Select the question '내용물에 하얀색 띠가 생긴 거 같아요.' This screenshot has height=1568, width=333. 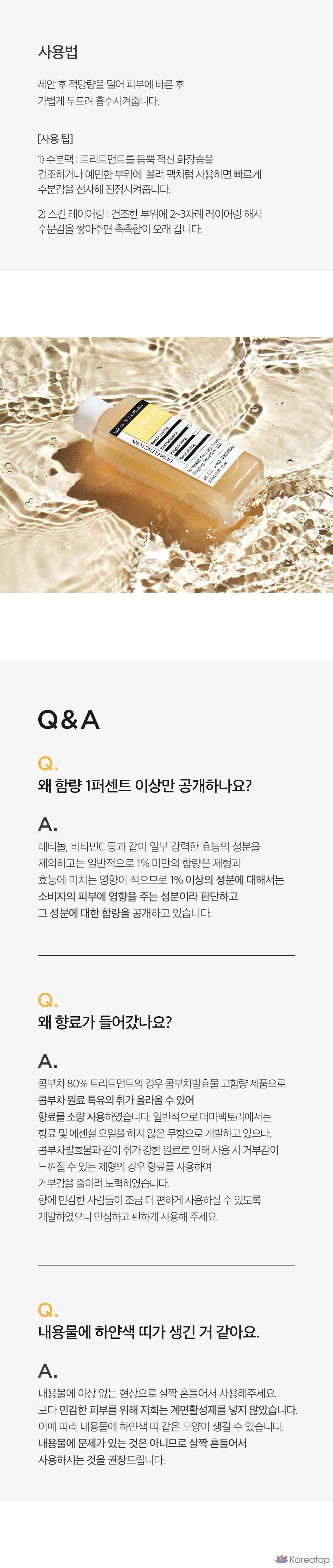pyautogui.click(x=149, y=1332)
